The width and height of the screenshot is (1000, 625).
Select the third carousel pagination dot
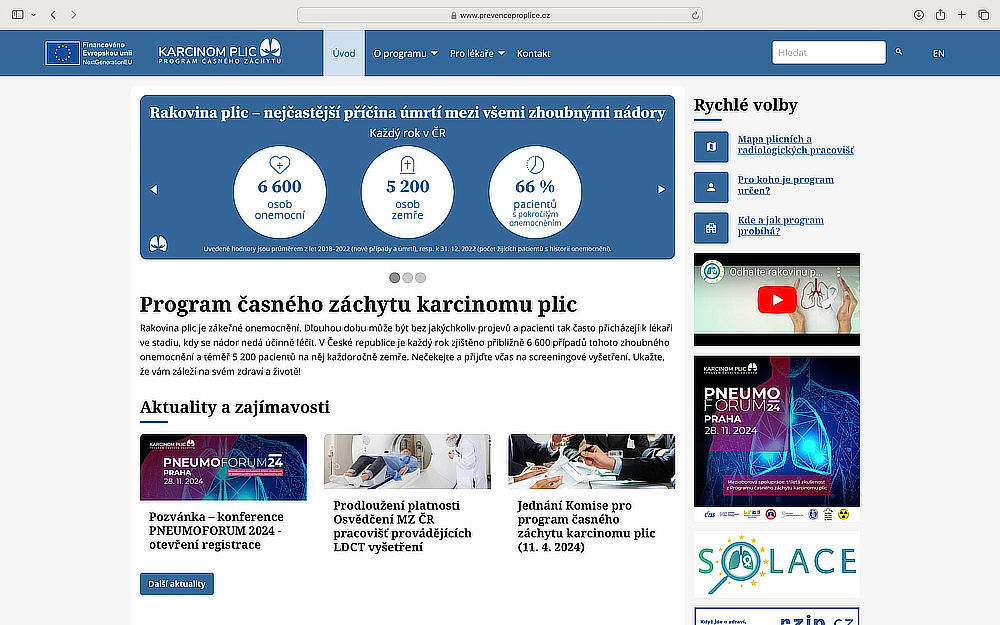pyautogui.click(x=420, y=278)
